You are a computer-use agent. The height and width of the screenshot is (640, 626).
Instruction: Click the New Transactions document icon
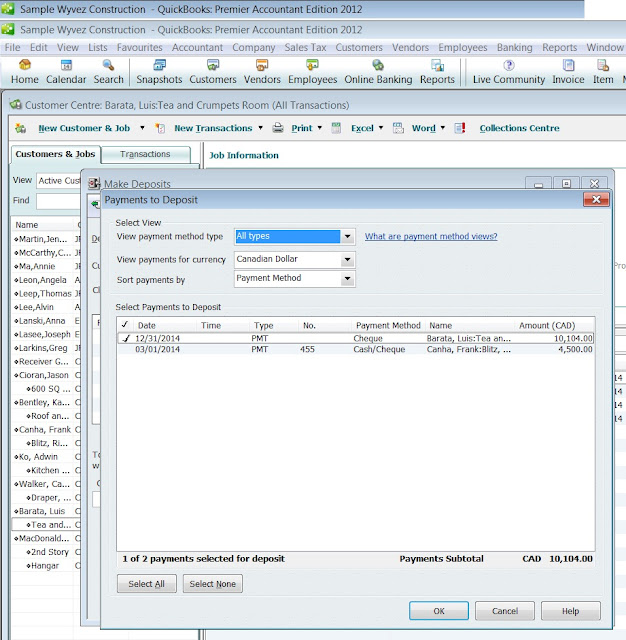coord(160,129)
